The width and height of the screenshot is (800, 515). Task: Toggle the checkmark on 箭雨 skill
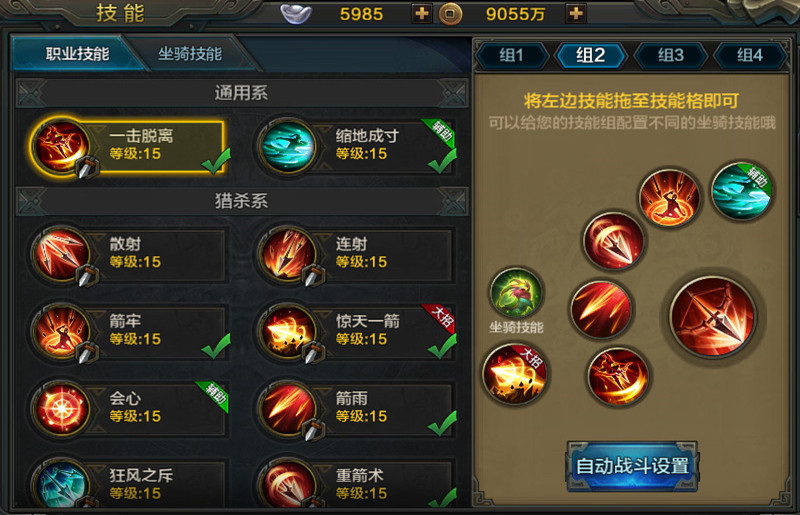pyautogui.click(x=442, y=423)
